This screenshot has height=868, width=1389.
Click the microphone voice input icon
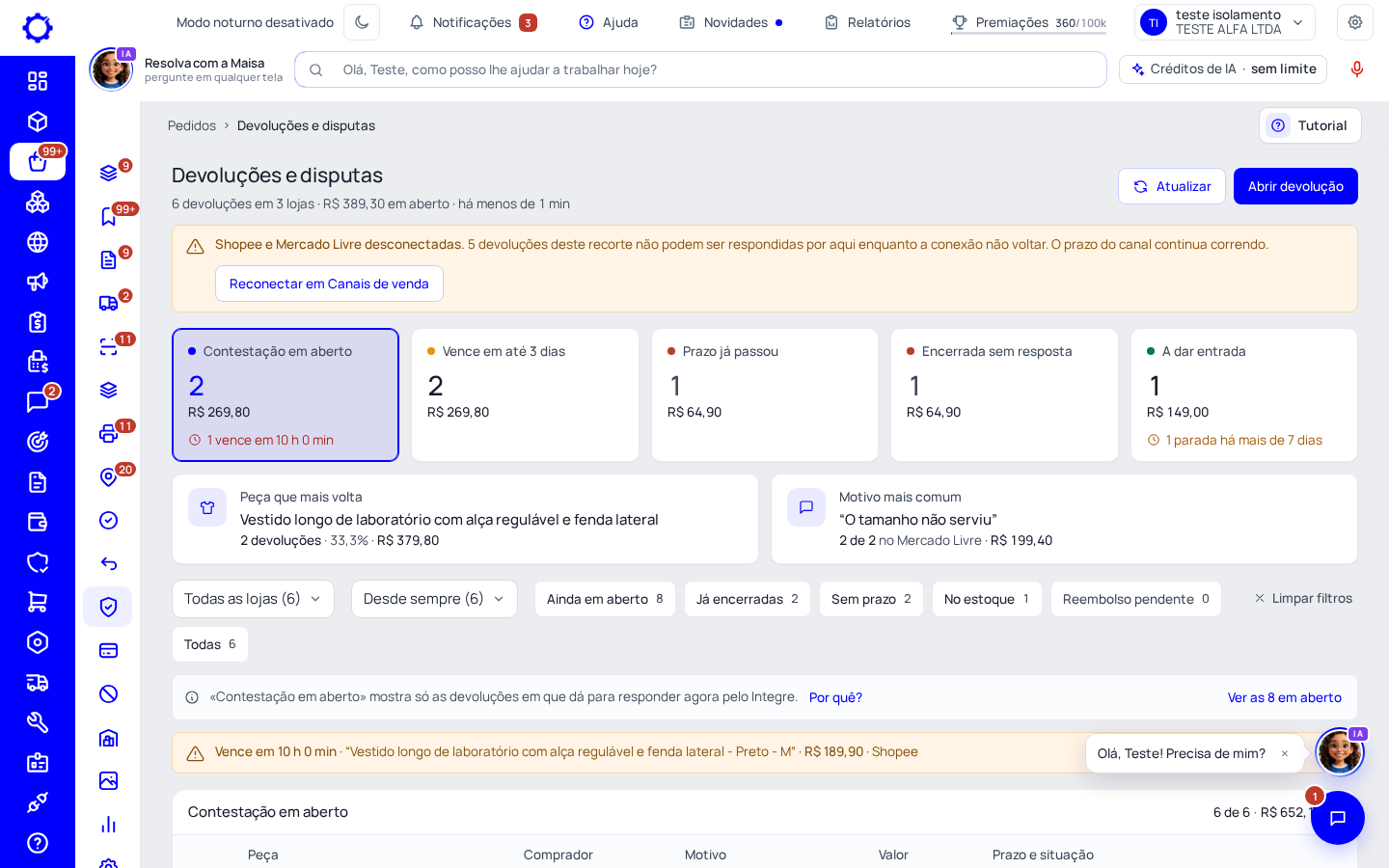(1357, 69)
